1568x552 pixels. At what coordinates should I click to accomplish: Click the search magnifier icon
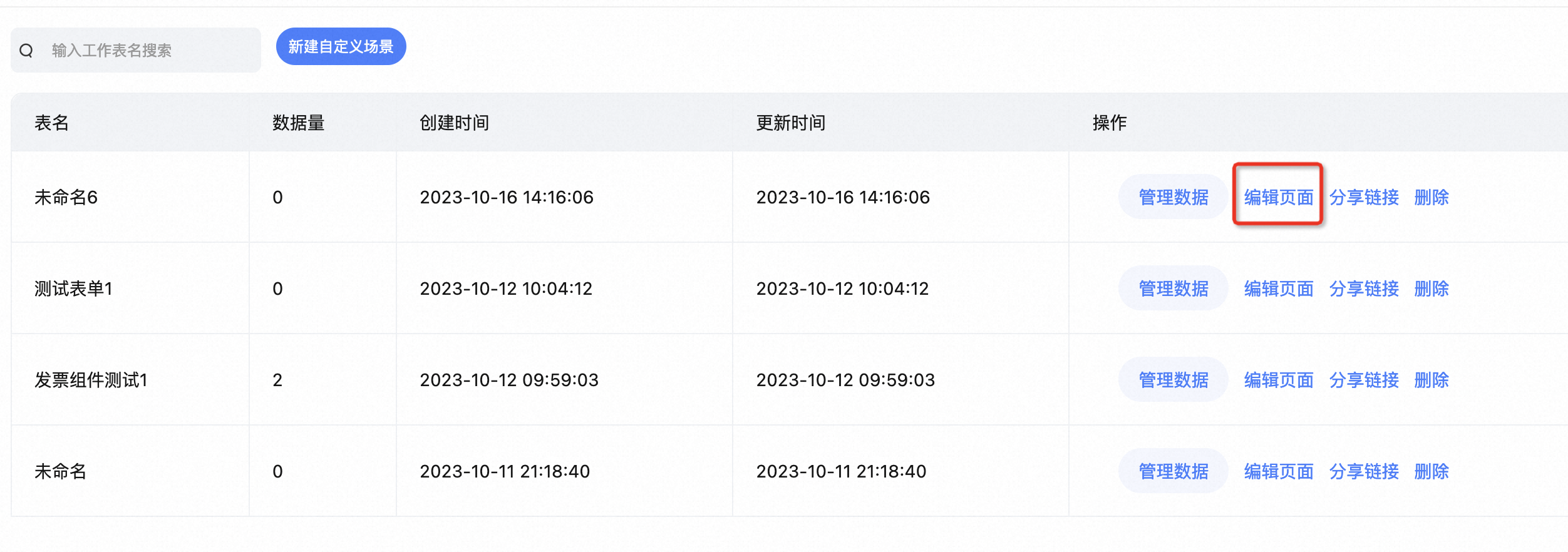[26, 51]
